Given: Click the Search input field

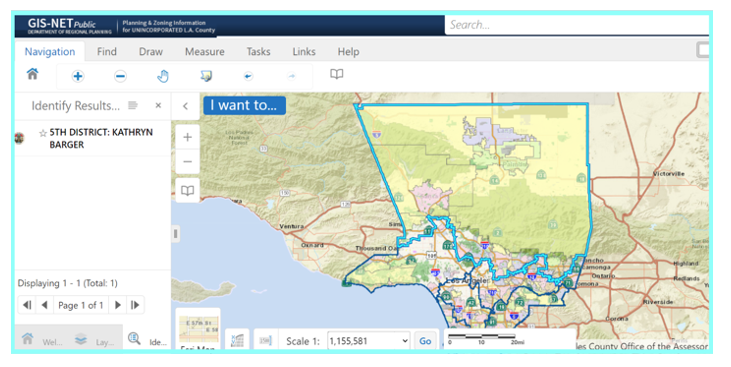Looking at the screenshot, I should pyautogui.click(x=577, y=25).
